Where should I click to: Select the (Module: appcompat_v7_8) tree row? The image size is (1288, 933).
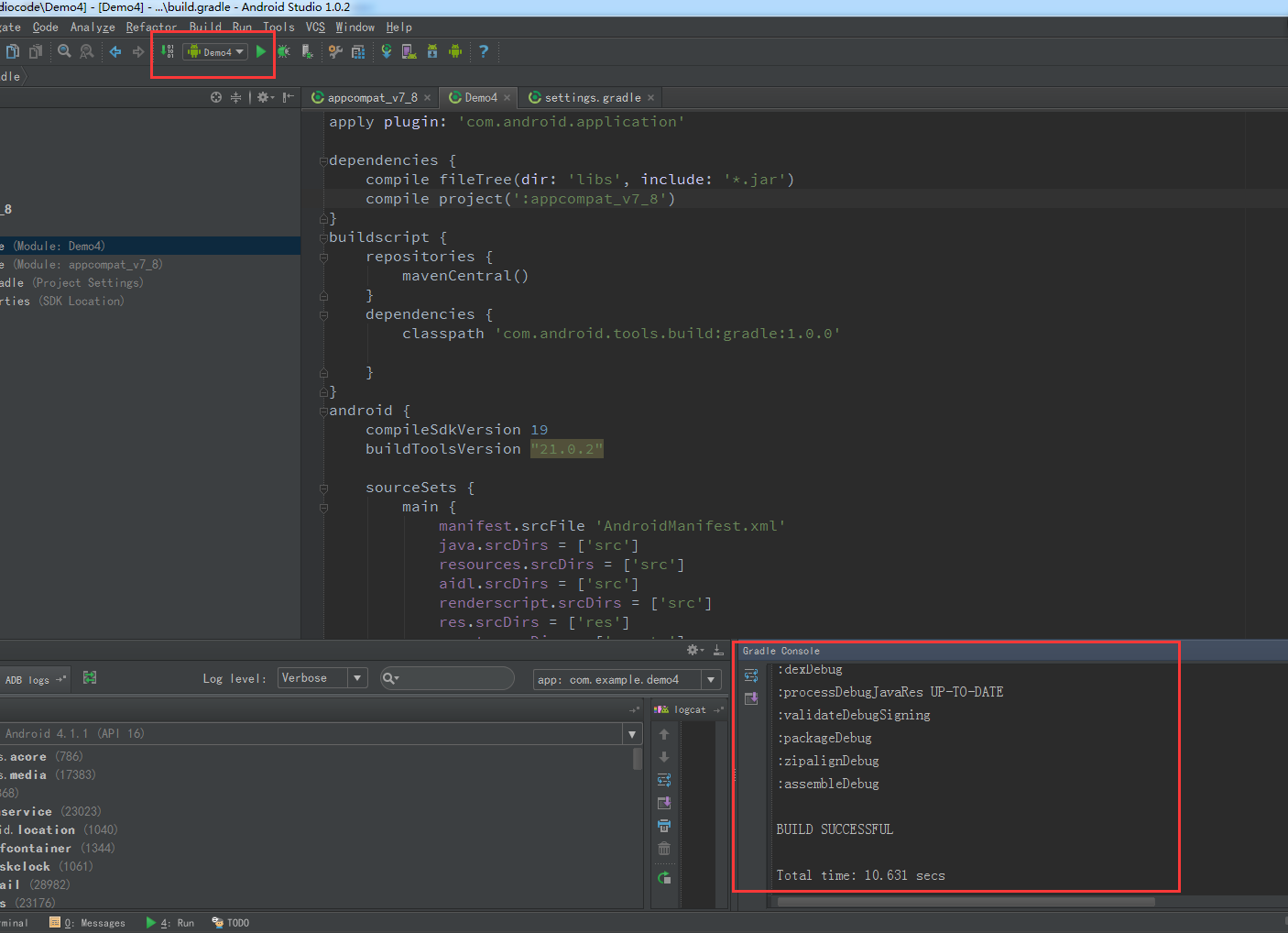150,264
